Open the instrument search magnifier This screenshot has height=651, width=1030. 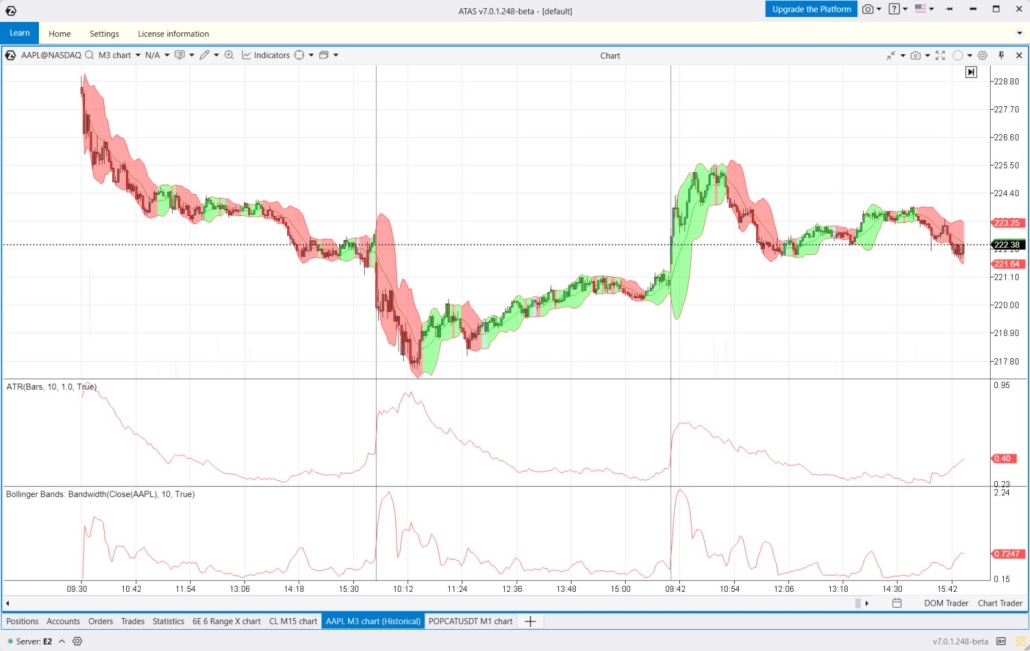tap(90, 55)
